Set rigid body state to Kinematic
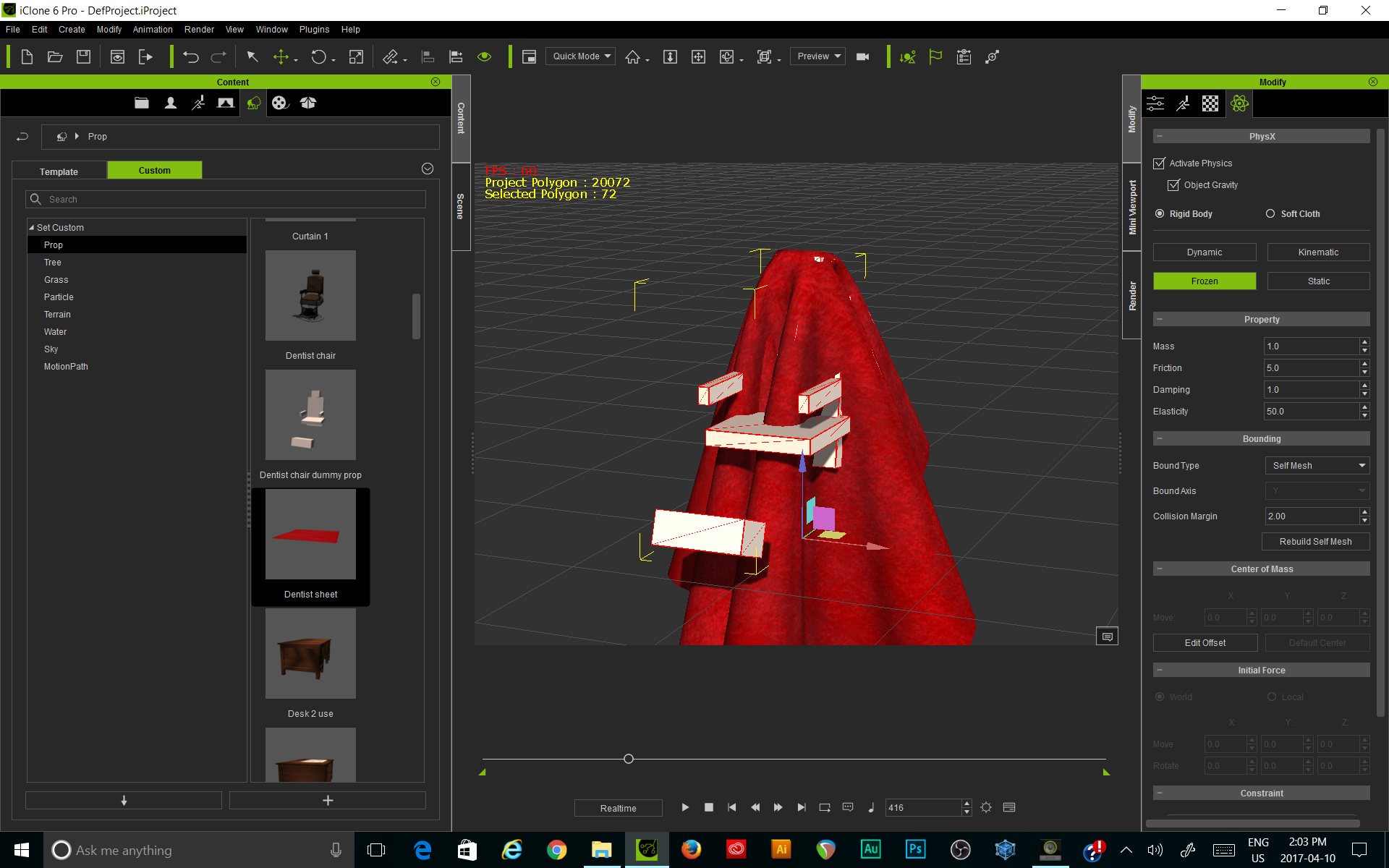This screenshot has height=868, width=1389. point(1318,252)
